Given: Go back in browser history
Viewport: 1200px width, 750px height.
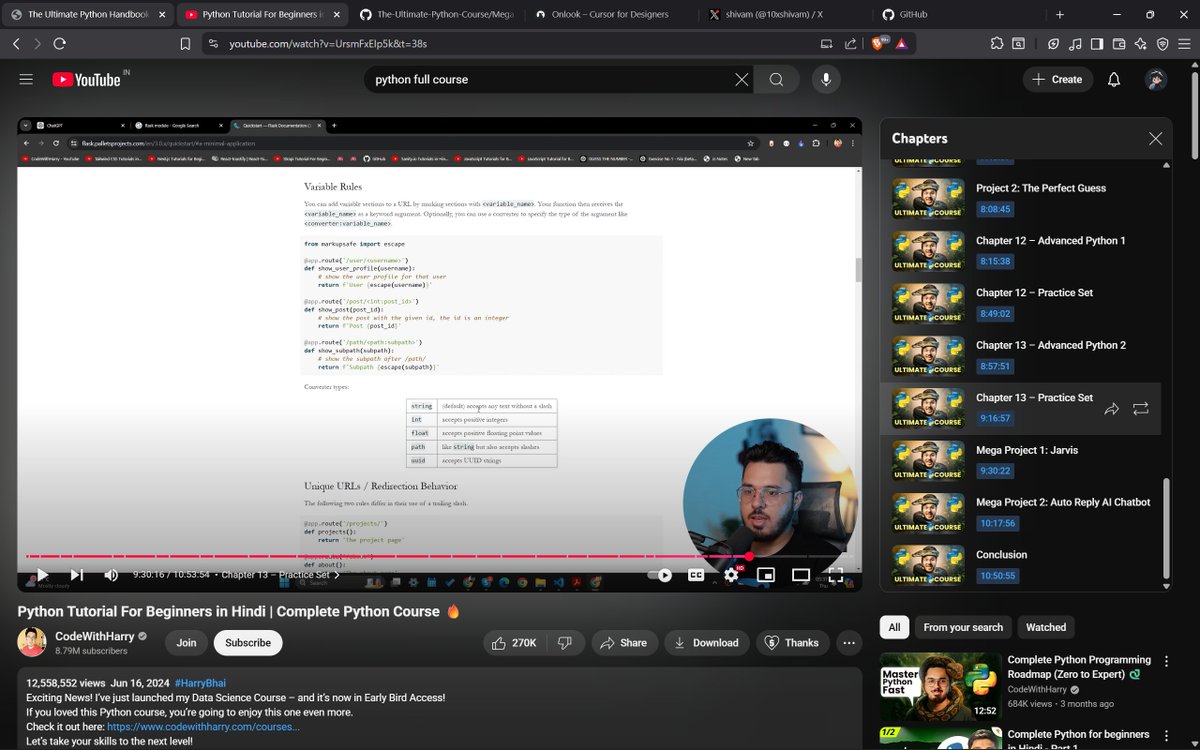Looking at the screenshot, I should tap(16, 44).
